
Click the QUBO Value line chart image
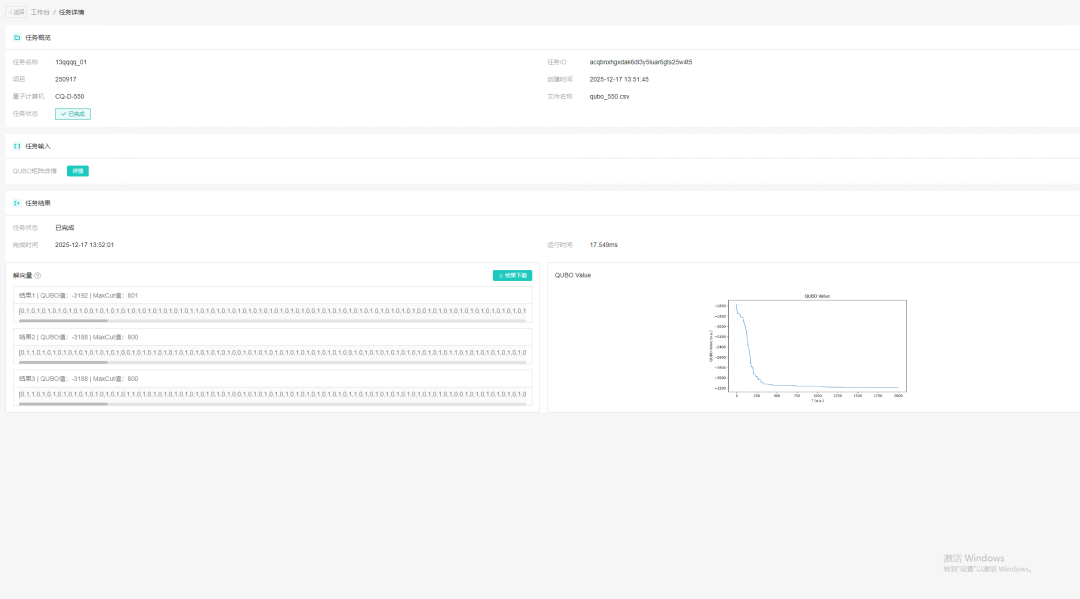click(x=813, y=346)
